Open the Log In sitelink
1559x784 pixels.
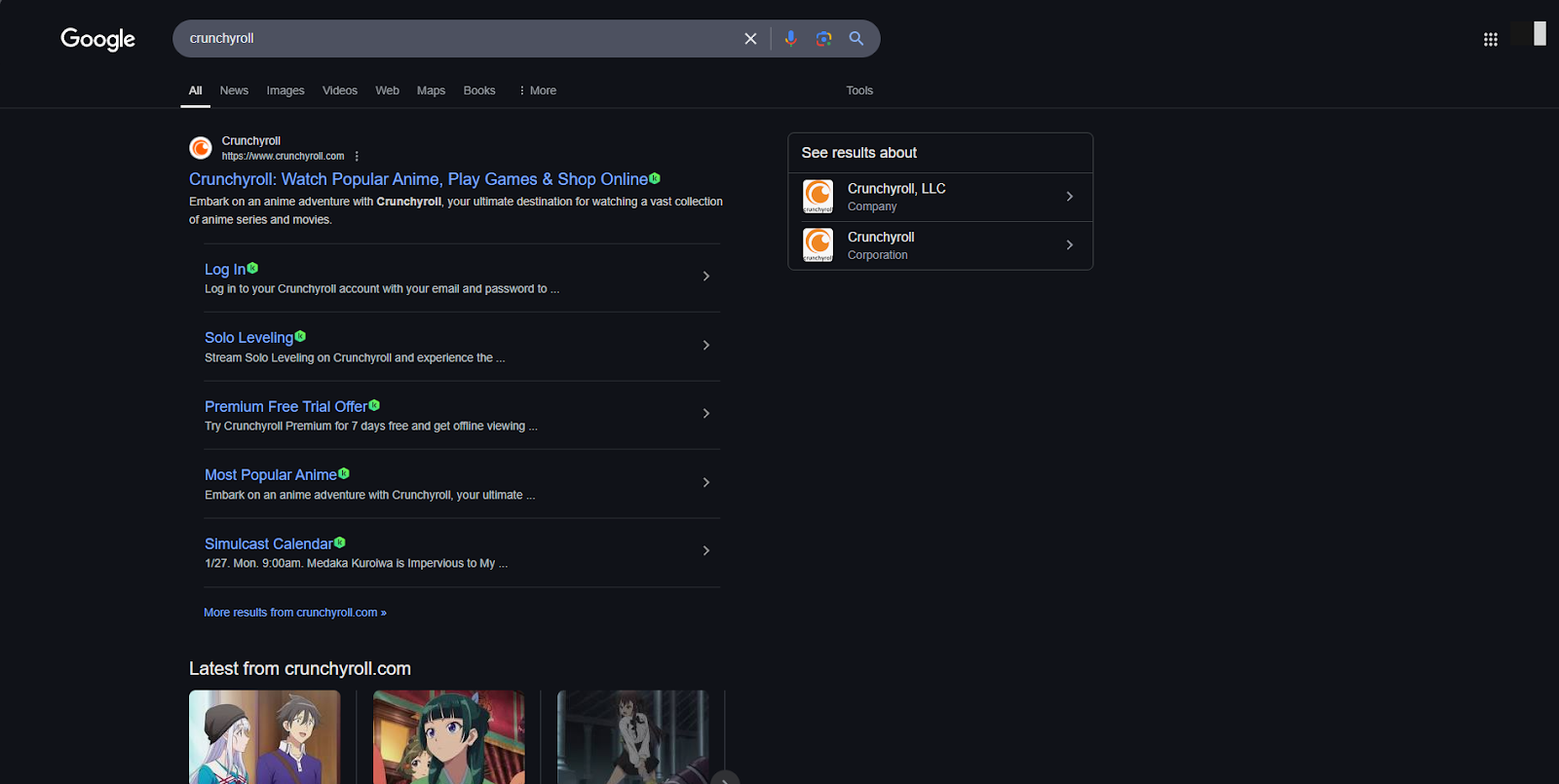pyautogui.click(x=225, y=270)
